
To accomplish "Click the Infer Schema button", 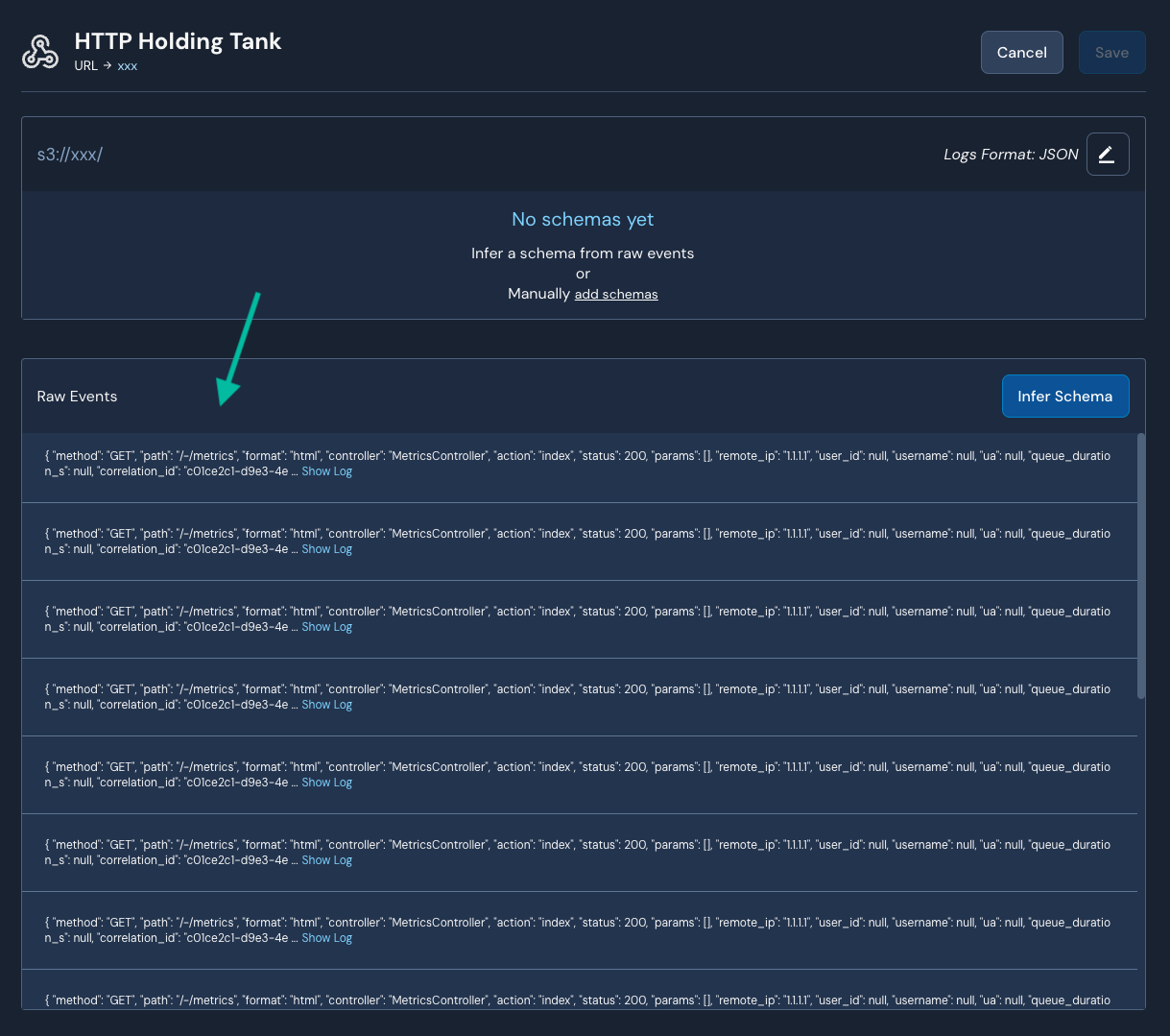I will [1065, 396].
